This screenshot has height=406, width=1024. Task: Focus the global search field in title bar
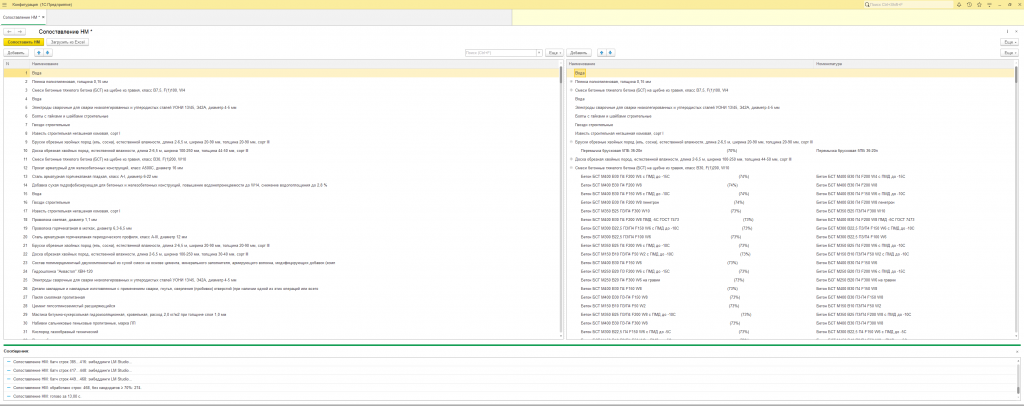(x=907, y=4)
